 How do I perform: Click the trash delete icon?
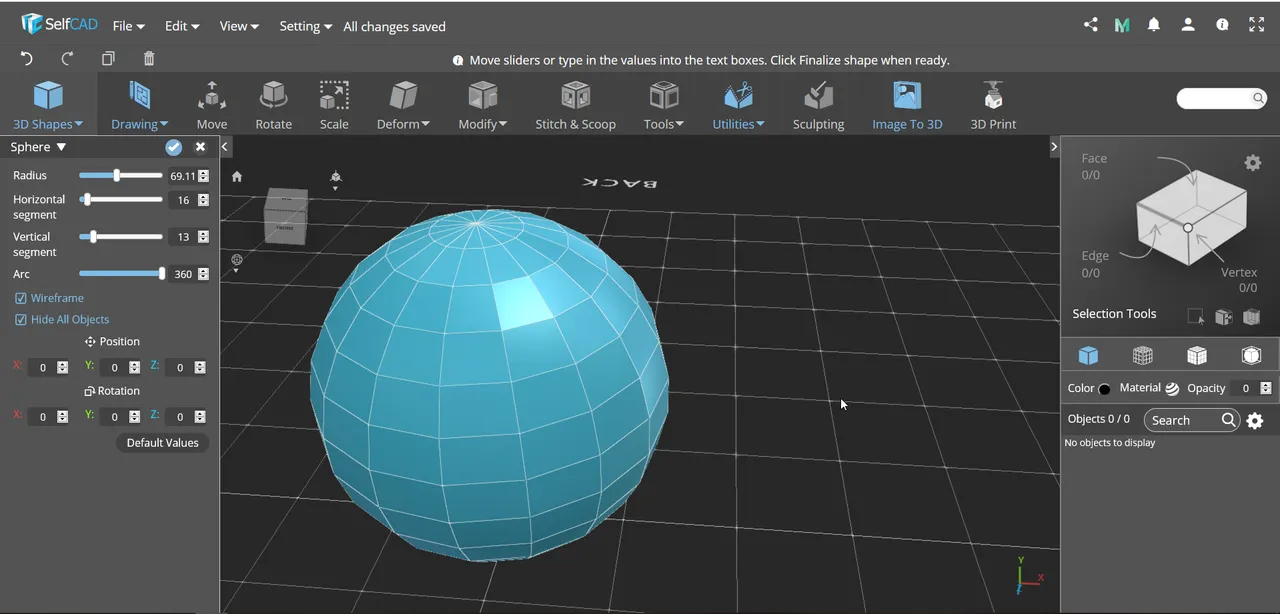click(149, 59)
